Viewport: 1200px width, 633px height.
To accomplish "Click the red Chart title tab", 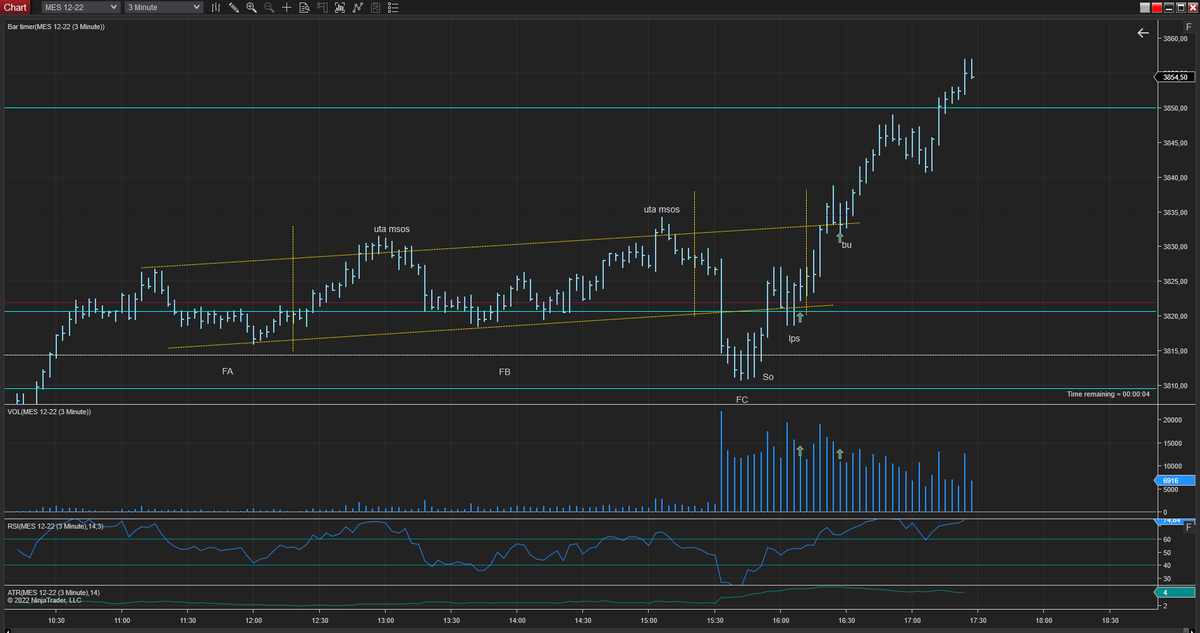I will pos(17,7).
